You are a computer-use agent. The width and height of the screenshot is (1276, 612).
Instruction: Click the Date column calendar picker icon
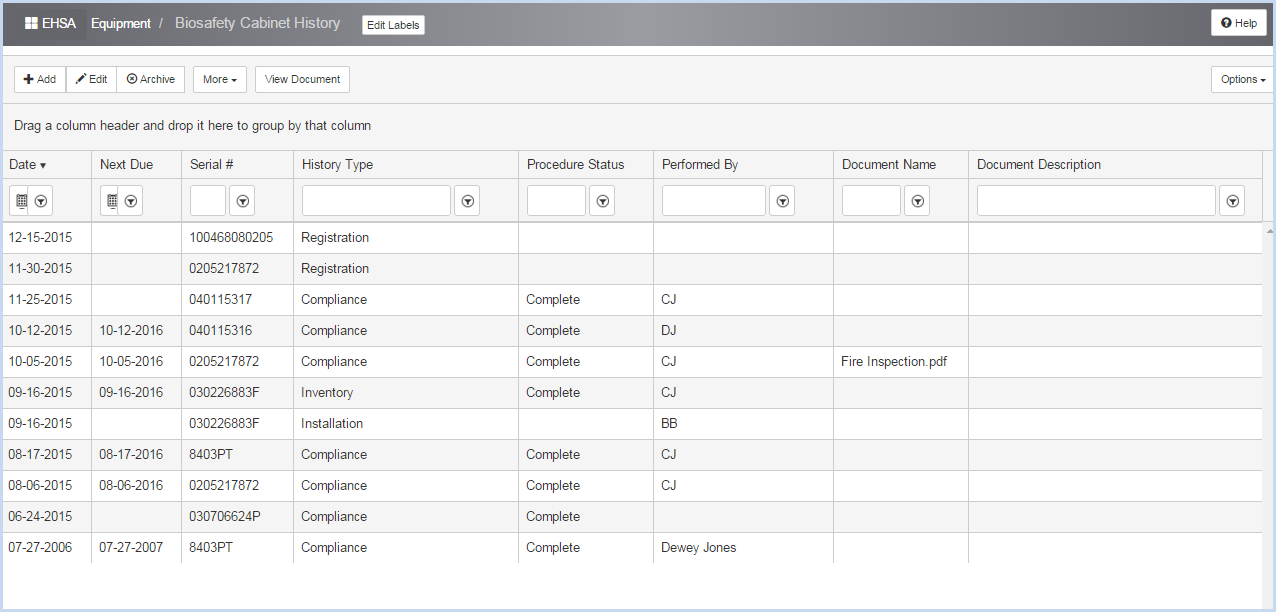click(x=21, y=201)
